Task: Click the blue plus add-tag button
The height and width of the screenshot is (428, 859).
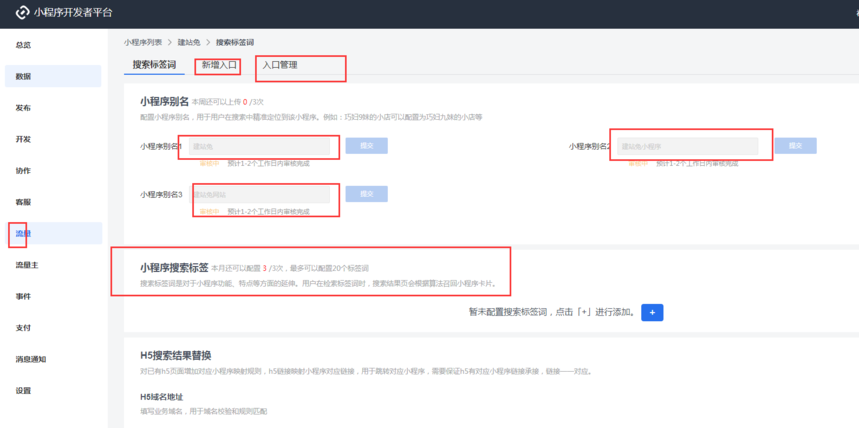Action: pyautogui.click(x=652, y=312)
